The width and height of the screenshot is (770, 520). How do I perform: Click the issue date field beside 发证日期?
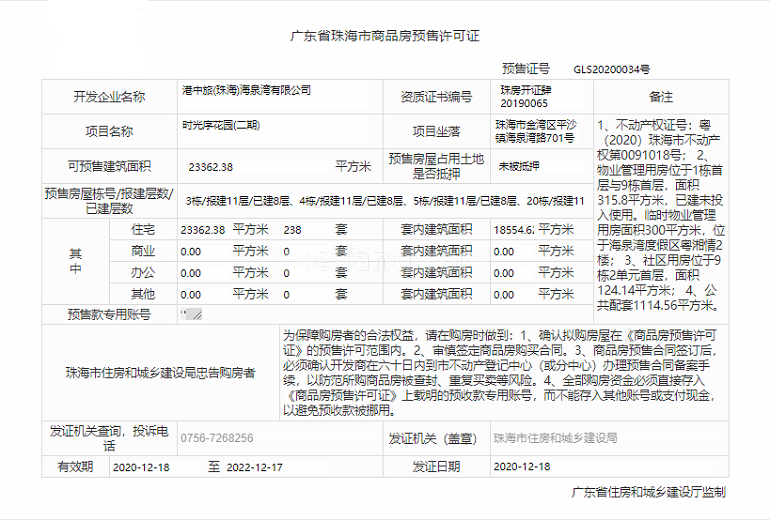click(x=523, y=467)
